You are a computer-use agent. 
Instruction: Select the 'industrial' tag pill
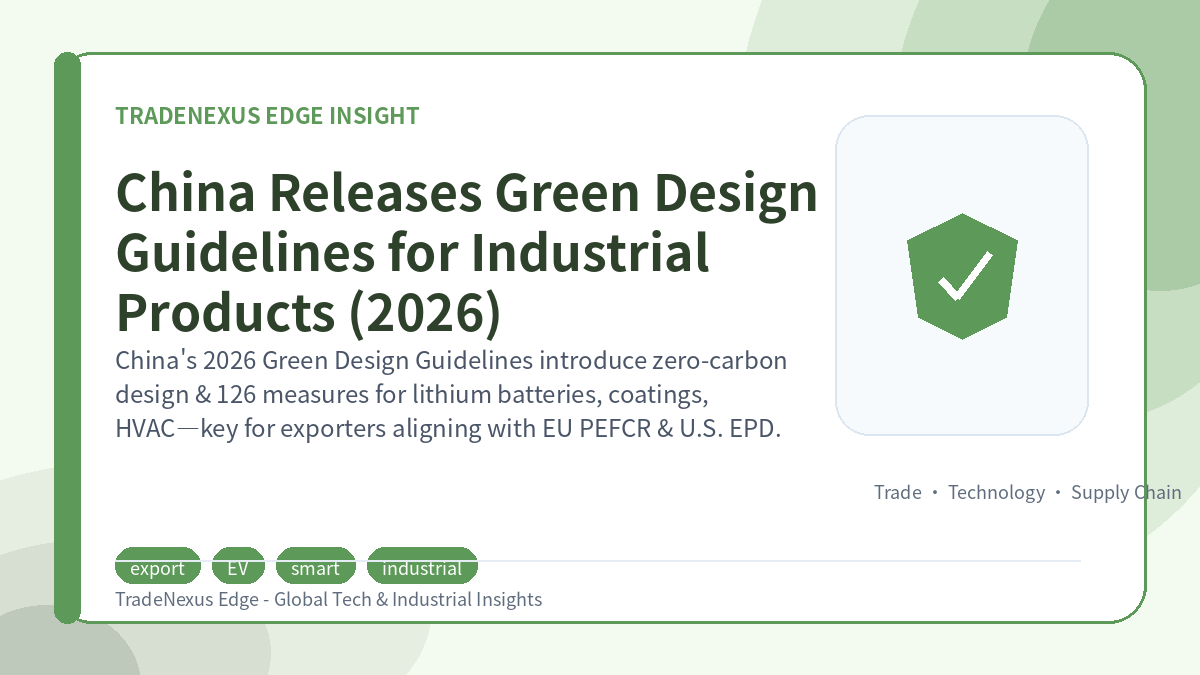[422, 566]
